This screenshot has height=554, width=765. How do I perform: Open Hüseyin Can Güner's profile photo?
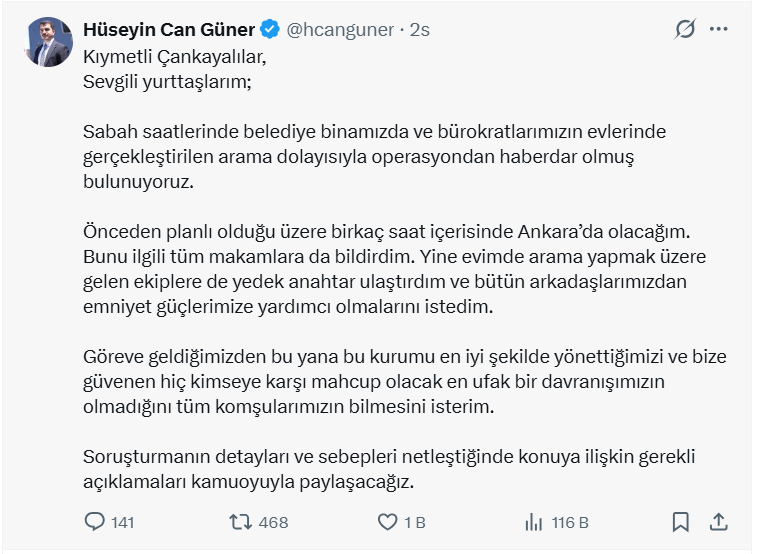point(48,42)
